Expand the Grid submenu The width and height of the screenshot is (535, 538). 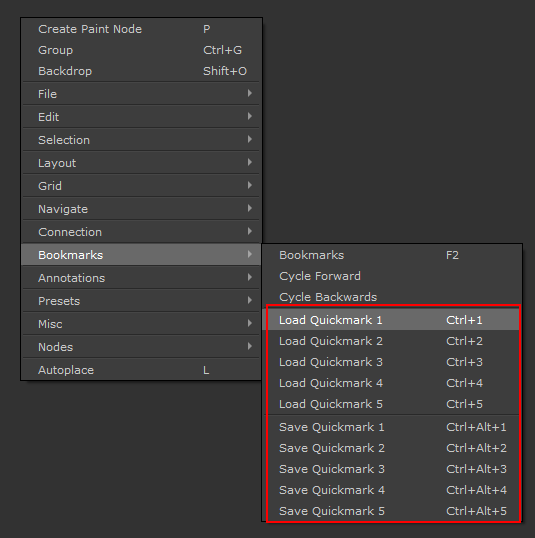[x=141, y=186]
